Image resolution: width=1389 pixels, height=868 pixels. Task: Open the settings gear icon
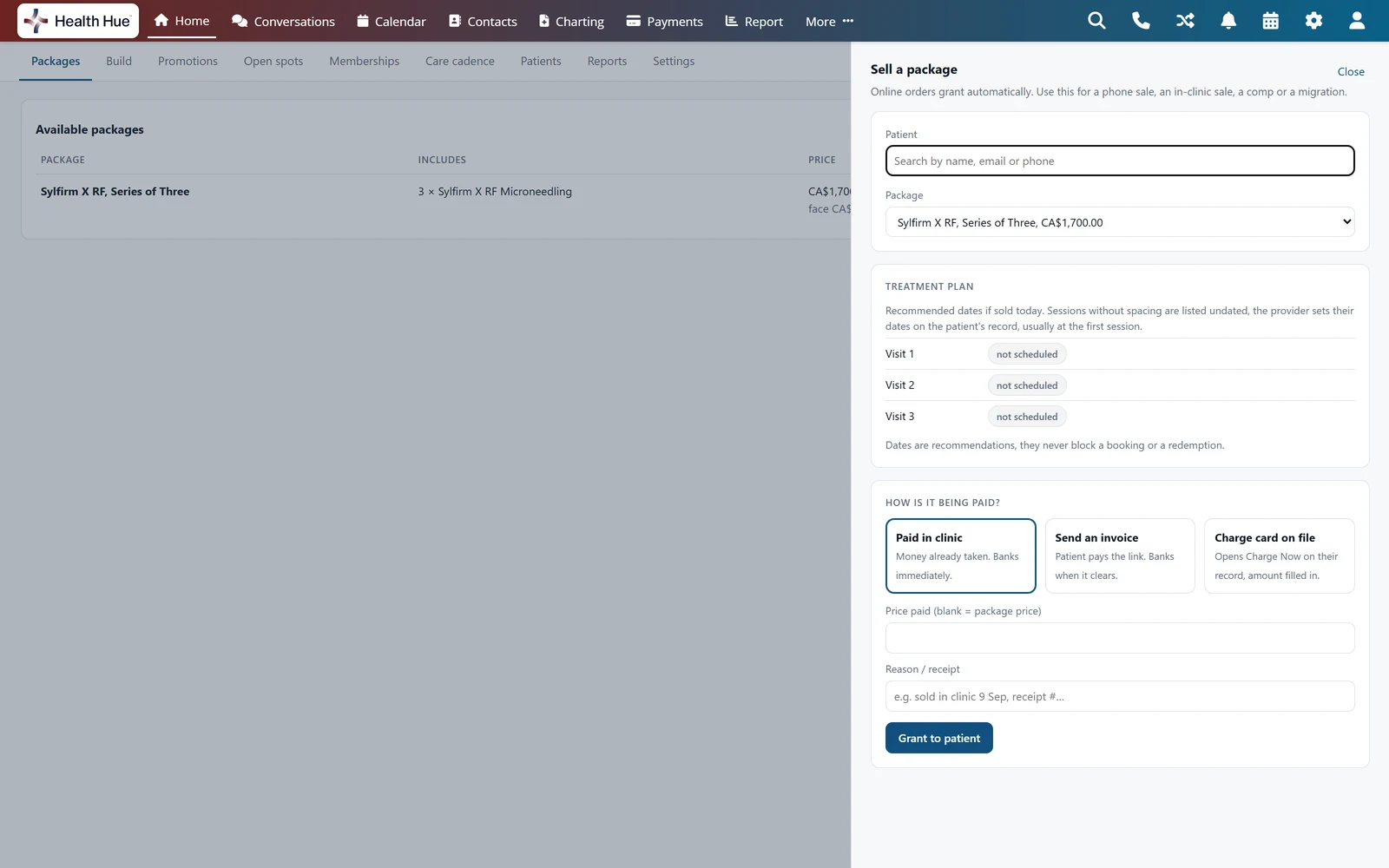coord(1313,21)
